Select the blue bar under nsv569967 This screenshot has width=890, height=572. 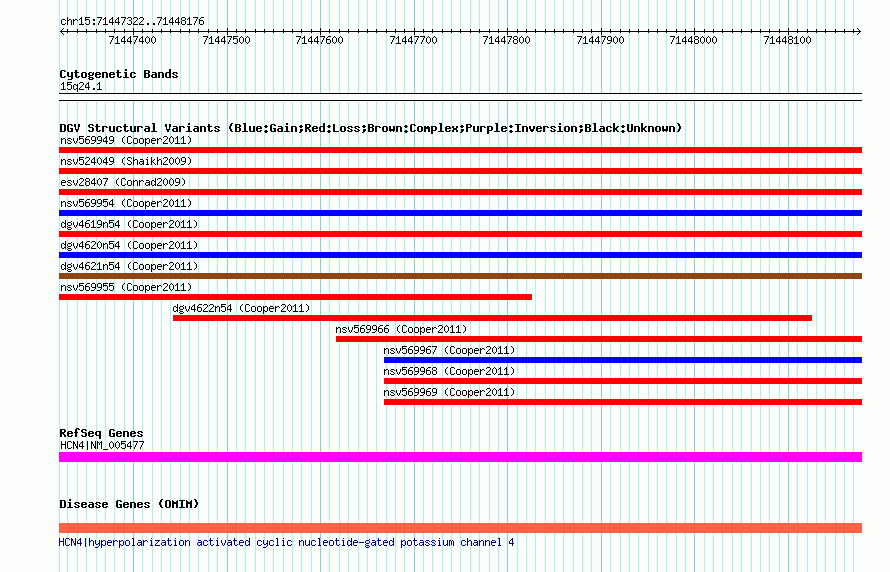coord(623,360)
